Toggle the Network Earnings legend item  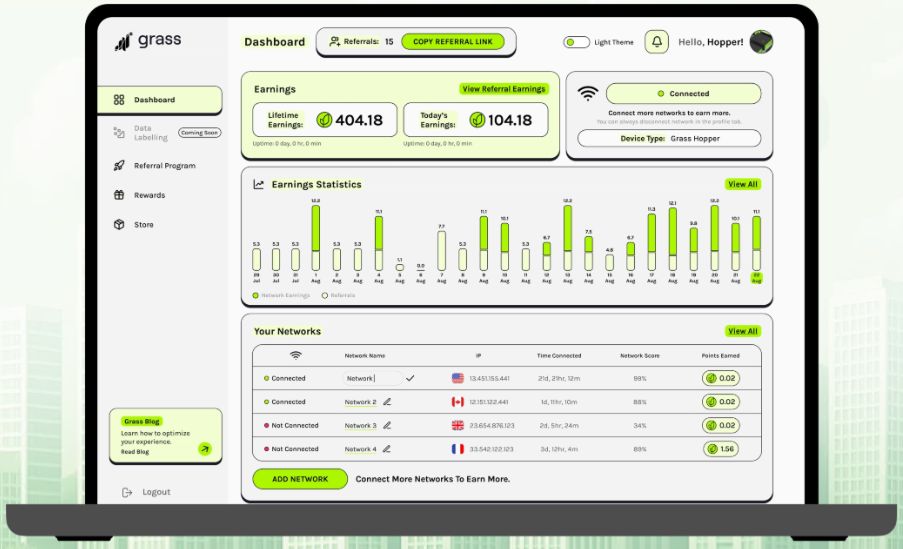click(x=281, y=296)
